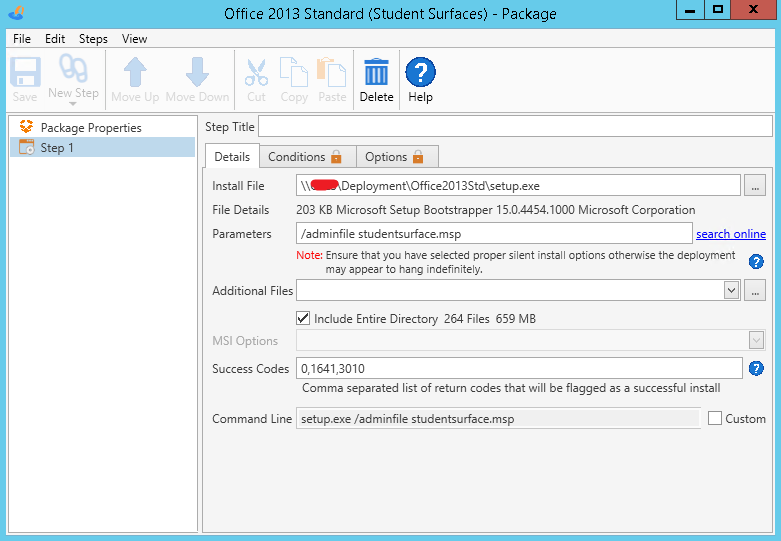Click the search online link

click(x=731, y=234)
